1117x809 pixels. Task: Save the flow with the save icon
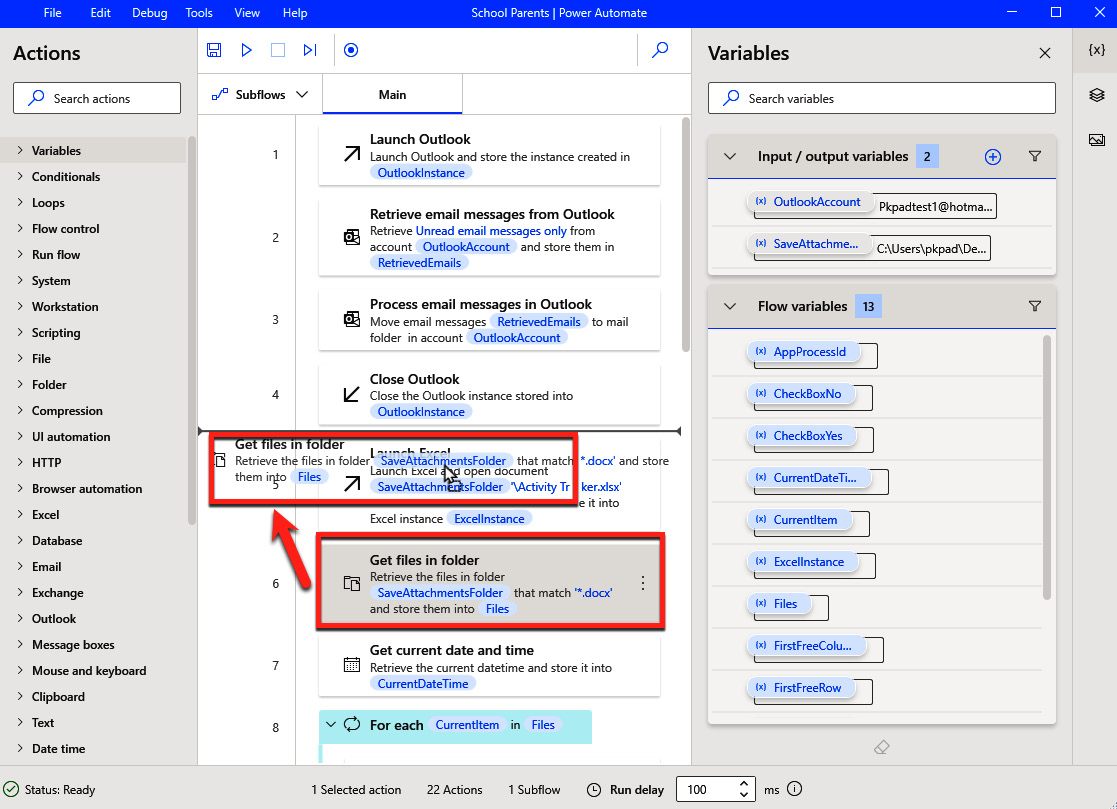[214, 50]
